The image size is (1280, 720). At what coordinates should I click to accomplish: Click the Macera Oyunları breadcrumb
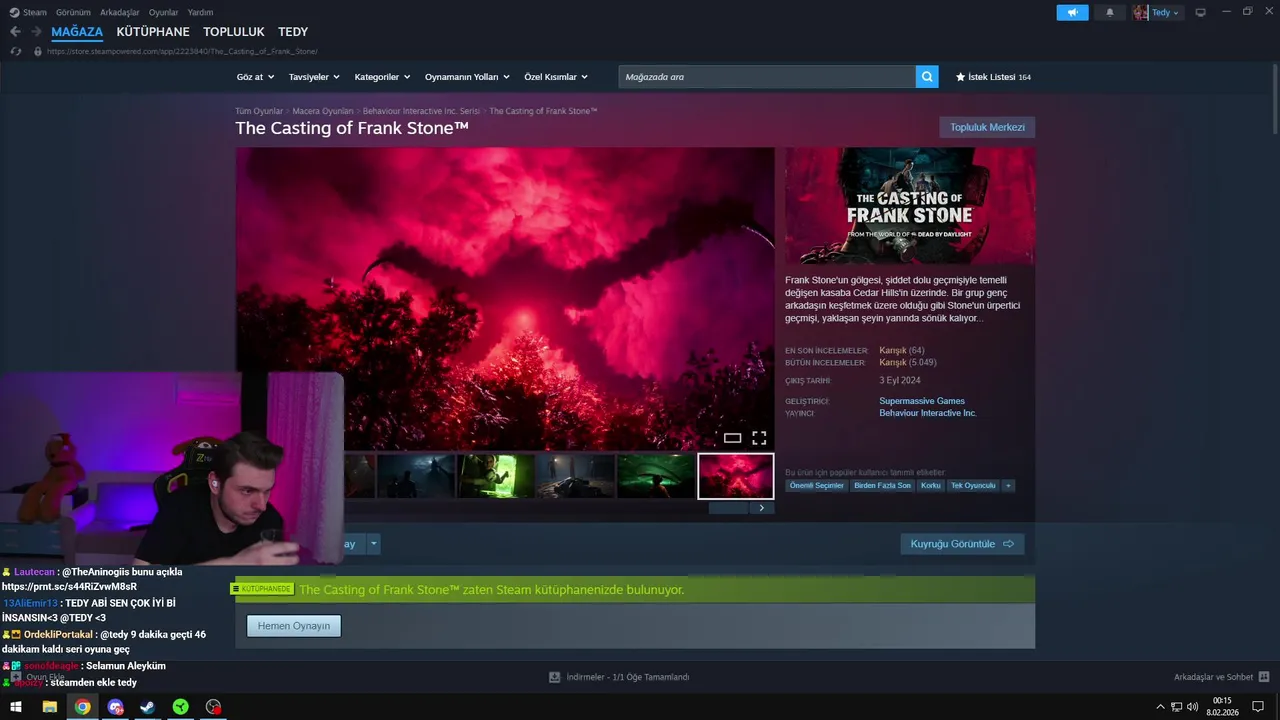(322, 111)
